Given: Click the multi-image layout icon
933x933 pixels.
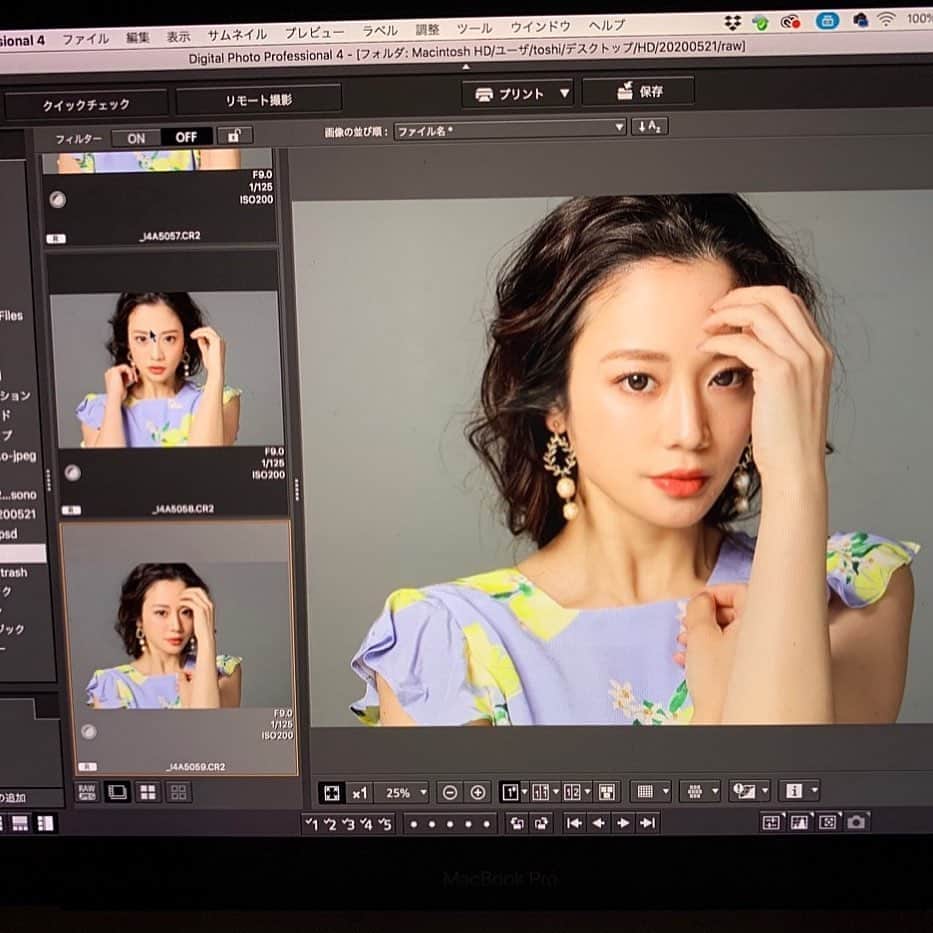Looking at the screenshot, I should click(607, 792).
